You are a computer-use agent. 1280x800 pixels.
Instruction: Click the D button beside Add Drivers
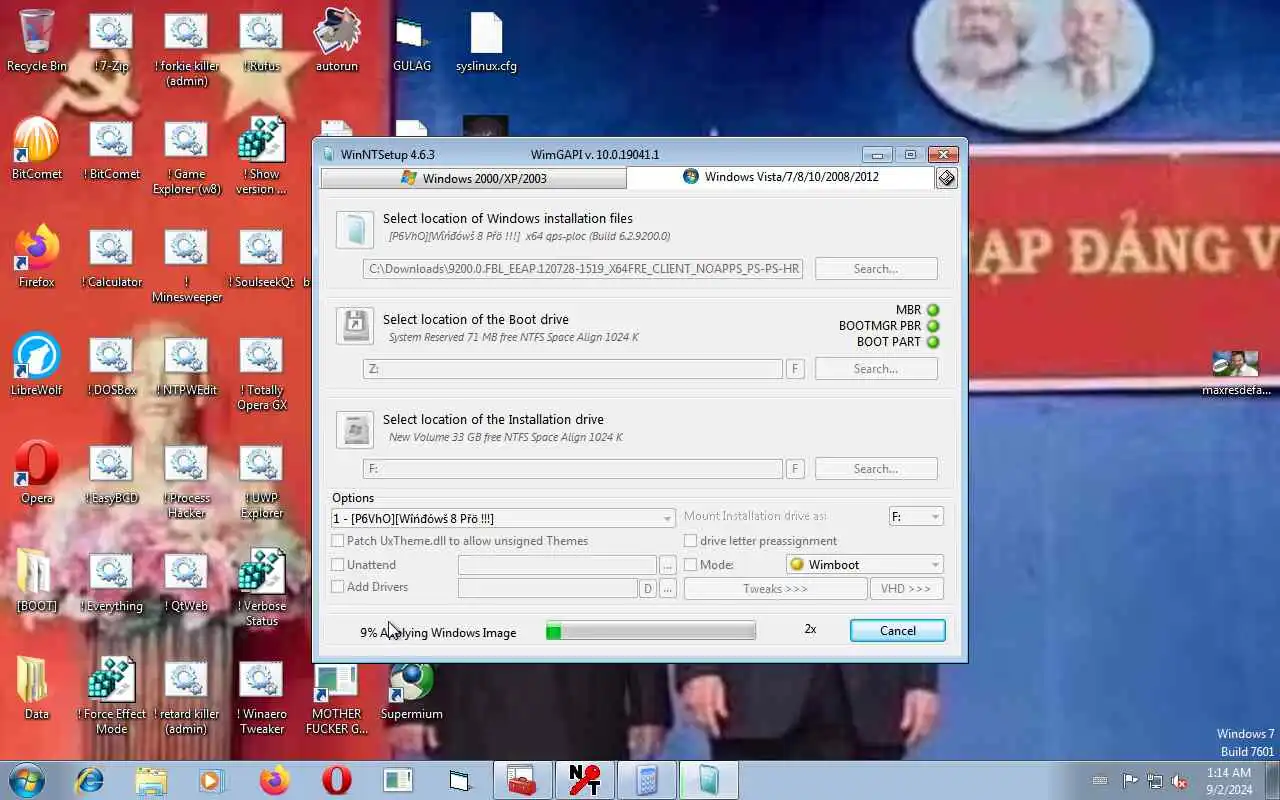coord(648,589)
